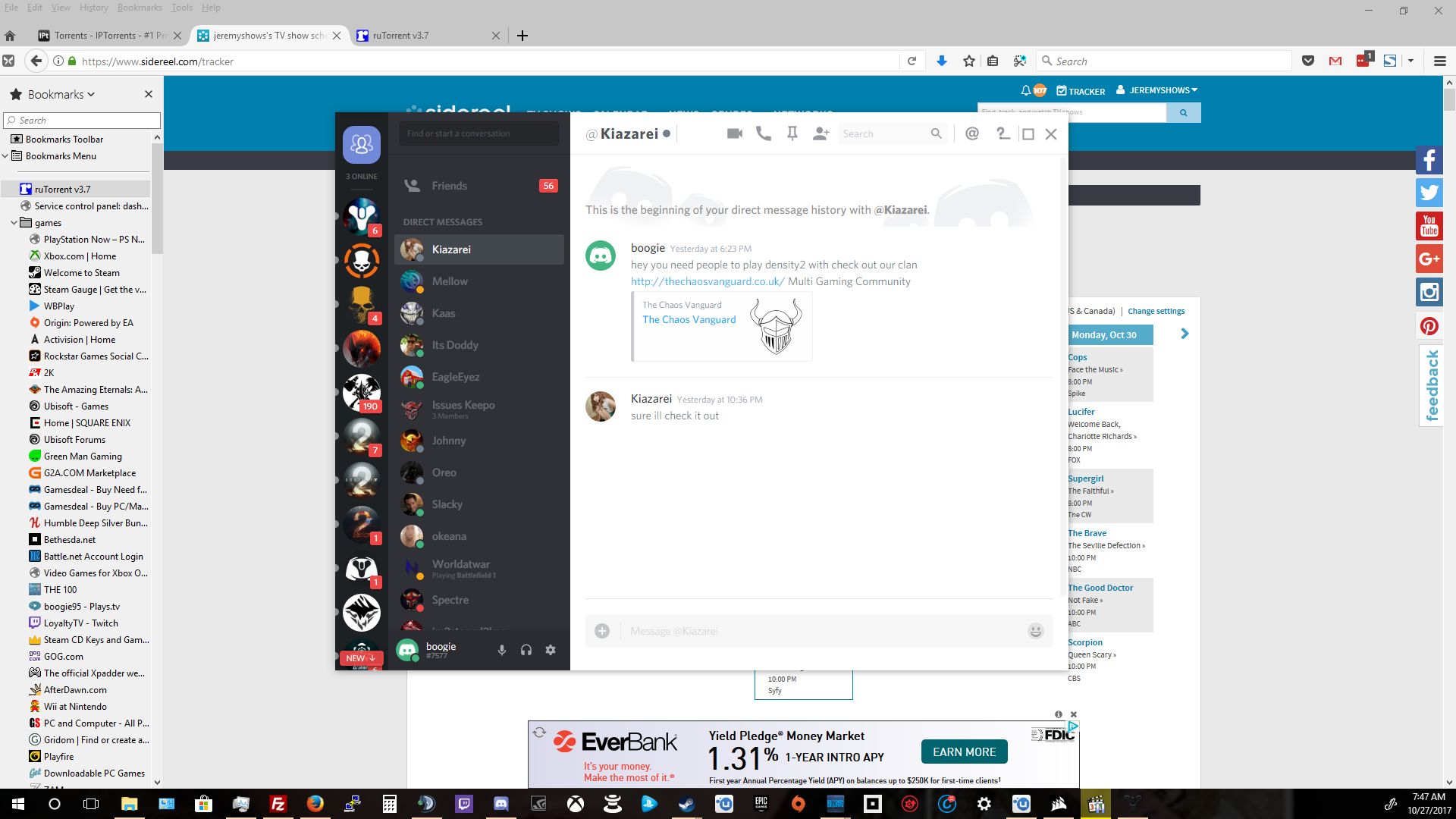This screenshot has width=1456, height=819.
Task: Open Steam from the Windows taskbar
Action: [686, 804]
